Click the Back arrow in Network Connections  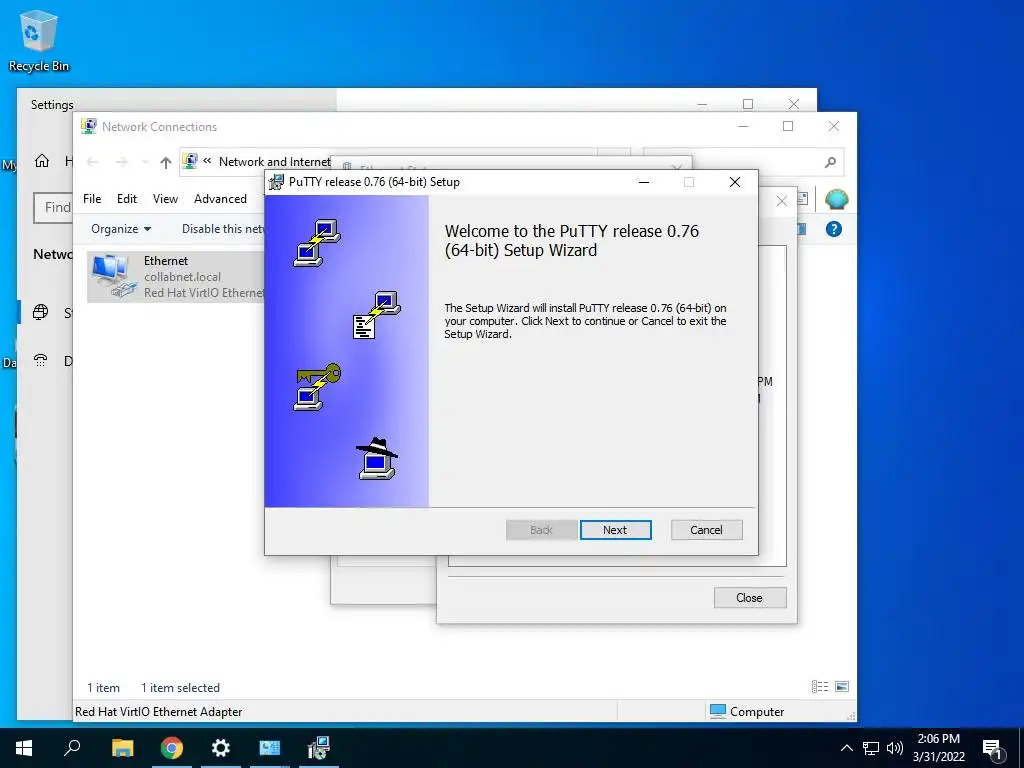pos(93,162)
